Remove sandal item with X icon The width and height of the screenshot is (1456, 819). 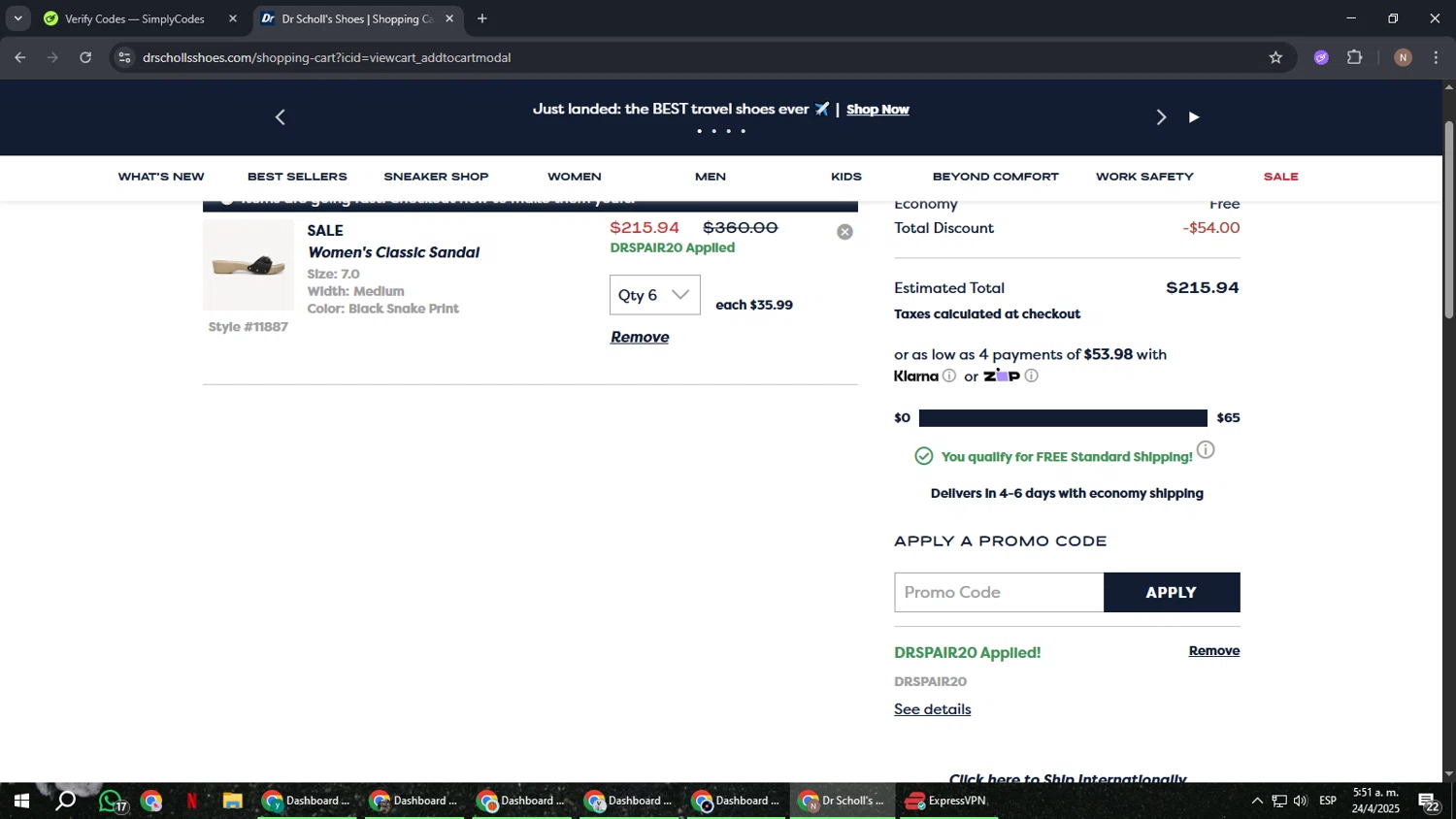(x=844, y=232)
